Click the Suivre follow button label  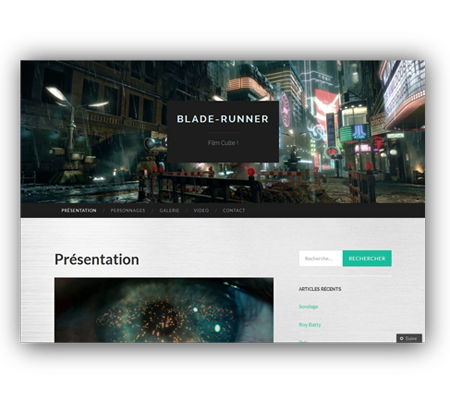pos(411,338)
